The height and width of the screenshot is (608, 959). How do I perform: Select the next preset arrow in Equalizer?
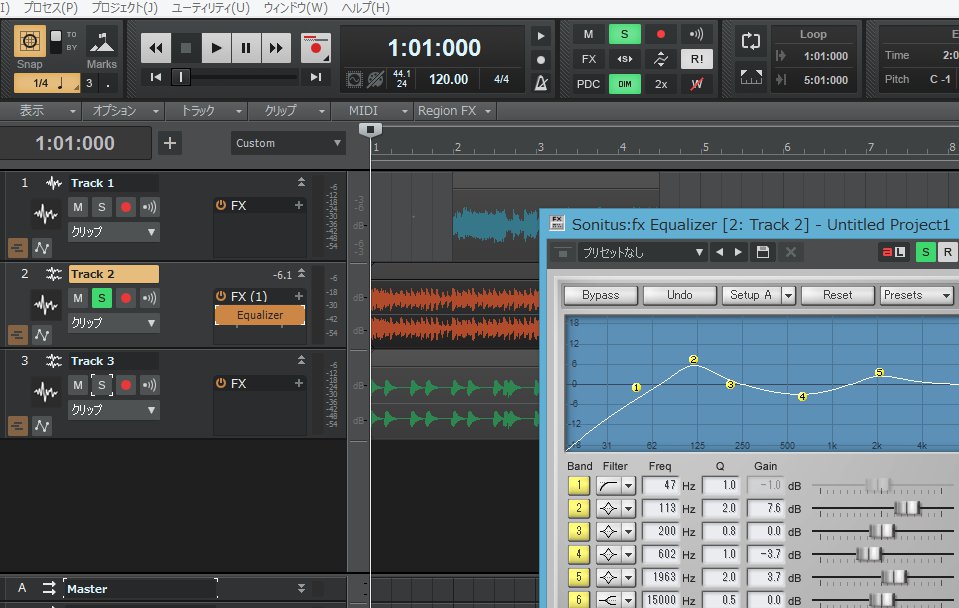(x=738, y=252)
